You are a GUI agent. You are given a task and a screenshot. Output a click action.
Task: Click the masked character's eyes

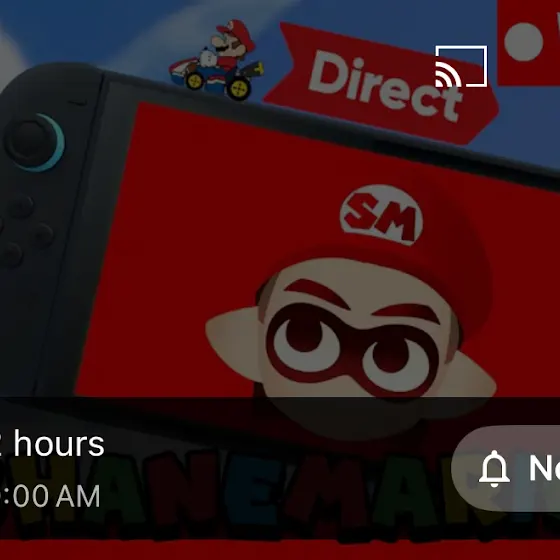pos(352,349)
